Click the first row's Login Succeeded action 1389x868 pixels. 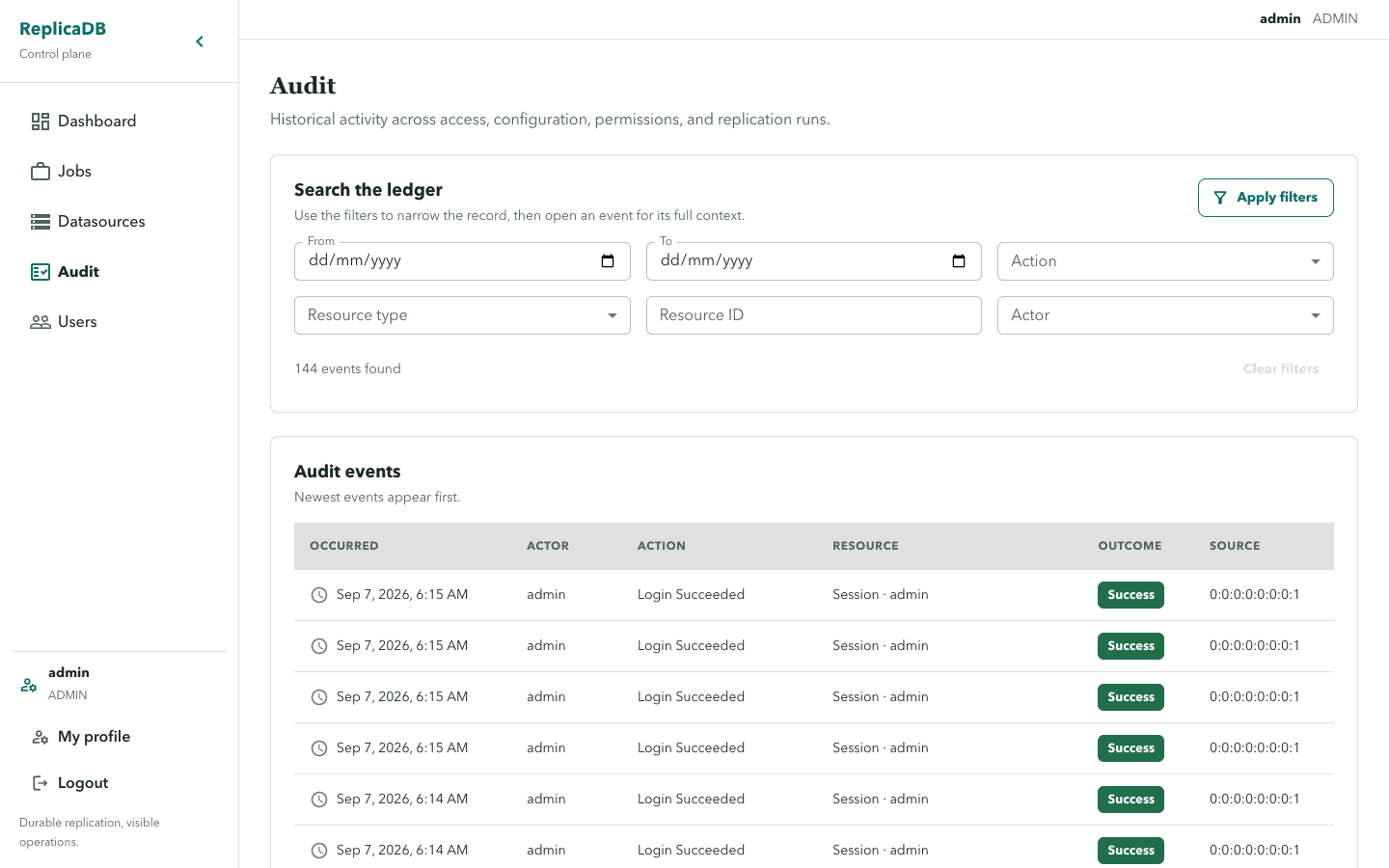(x=691, y=595)
